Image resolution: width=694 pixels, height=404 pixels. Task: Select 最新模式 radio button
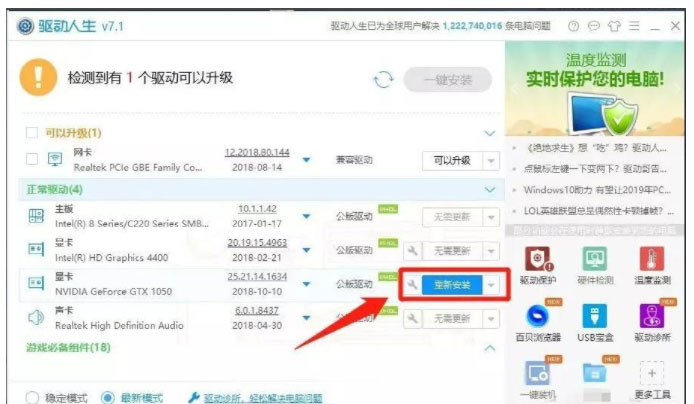pos(108,398)
